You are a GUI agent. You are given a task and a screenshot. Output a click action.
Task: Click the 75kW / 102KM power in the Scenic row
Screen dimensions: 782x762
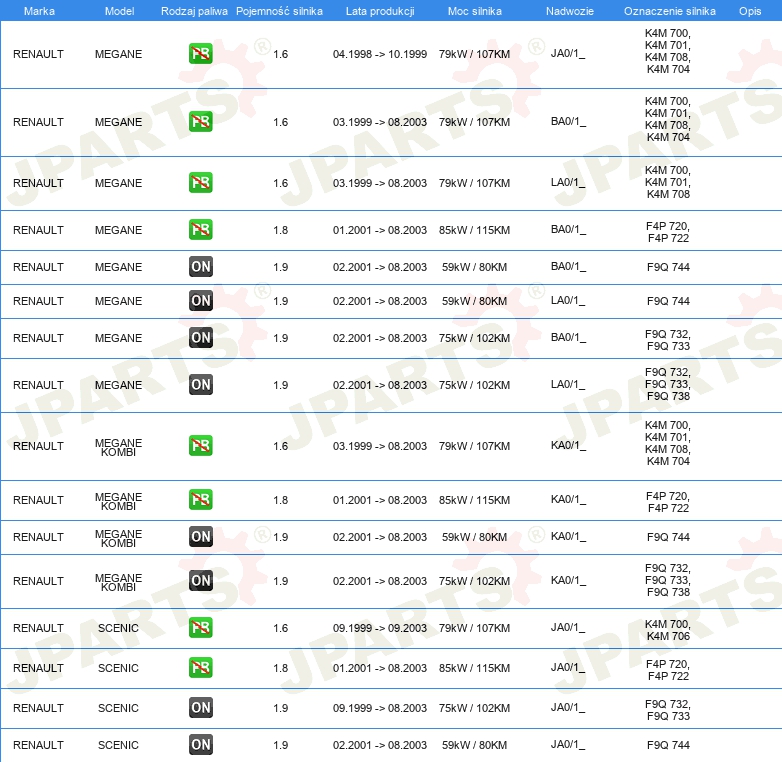pyautogui.click(x=474, y=708)
